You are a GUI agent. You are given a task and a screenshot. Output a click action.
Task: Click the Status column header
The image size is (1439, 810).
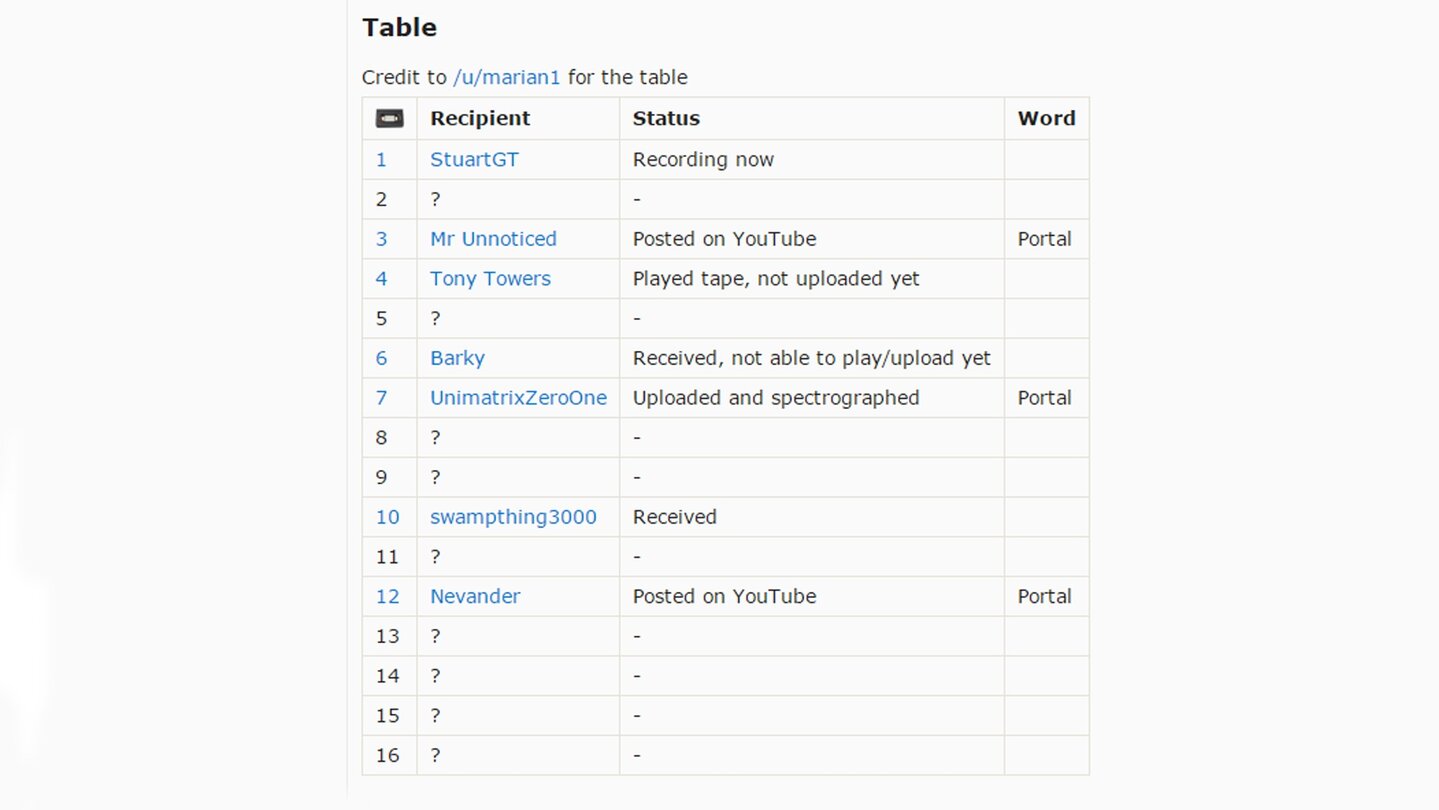coord(666,118)
